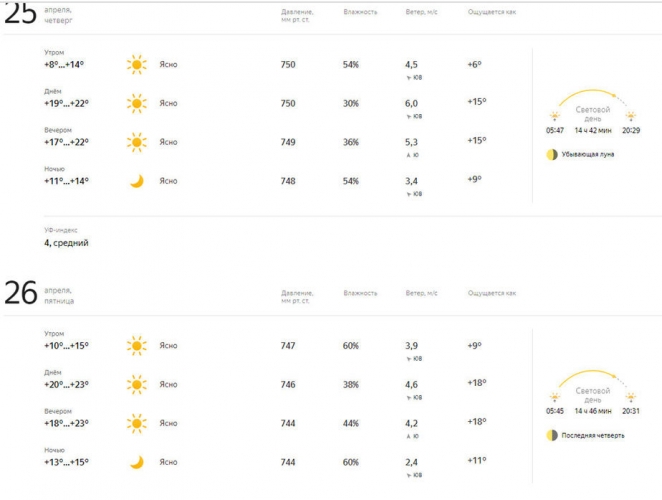Click the sunset icon above 20:31
Viewport: 662px width, 500px height.
pos(631,397)
